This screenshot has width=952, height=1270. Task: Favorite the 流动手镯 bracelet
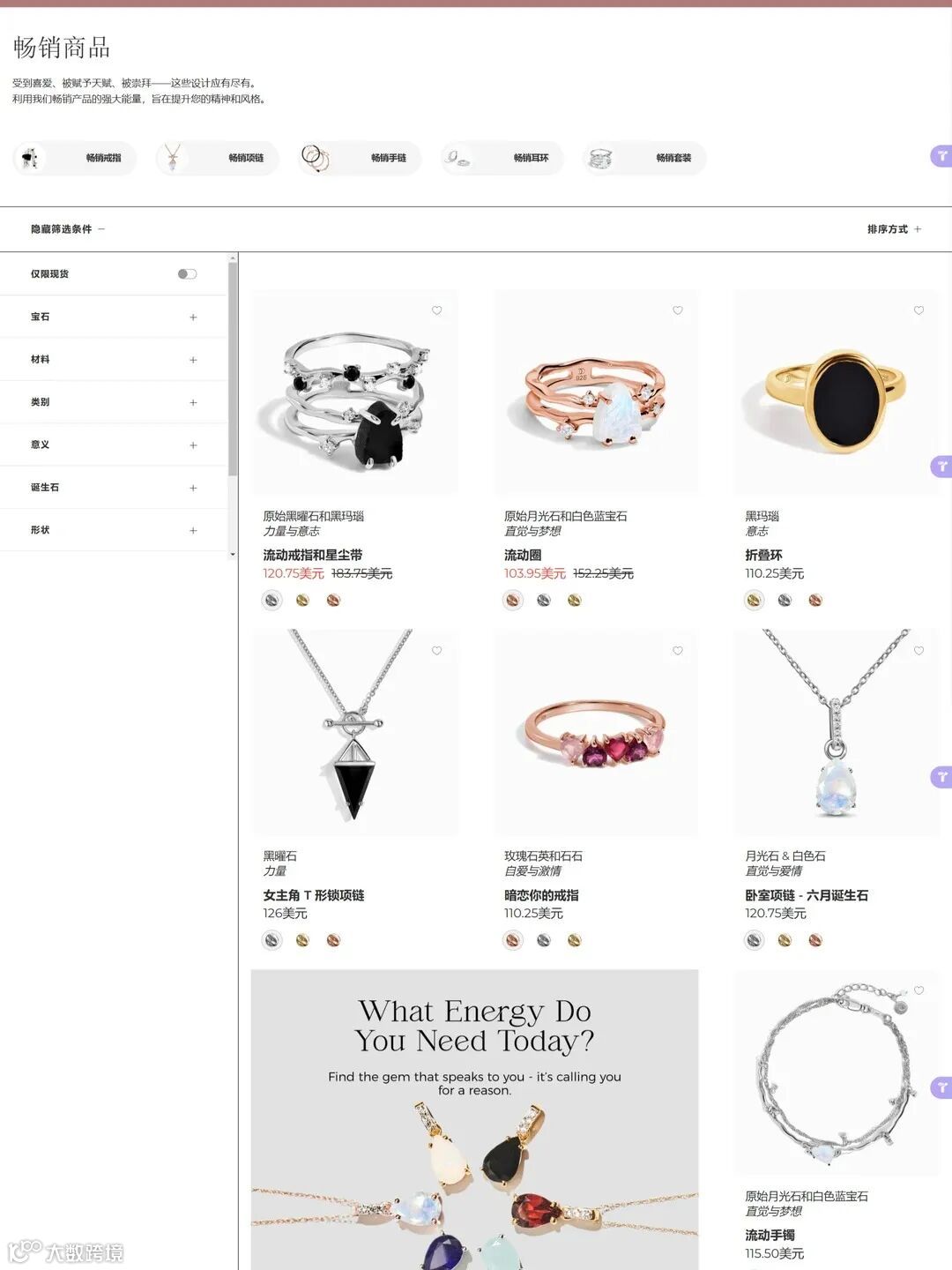coord(919,990)
